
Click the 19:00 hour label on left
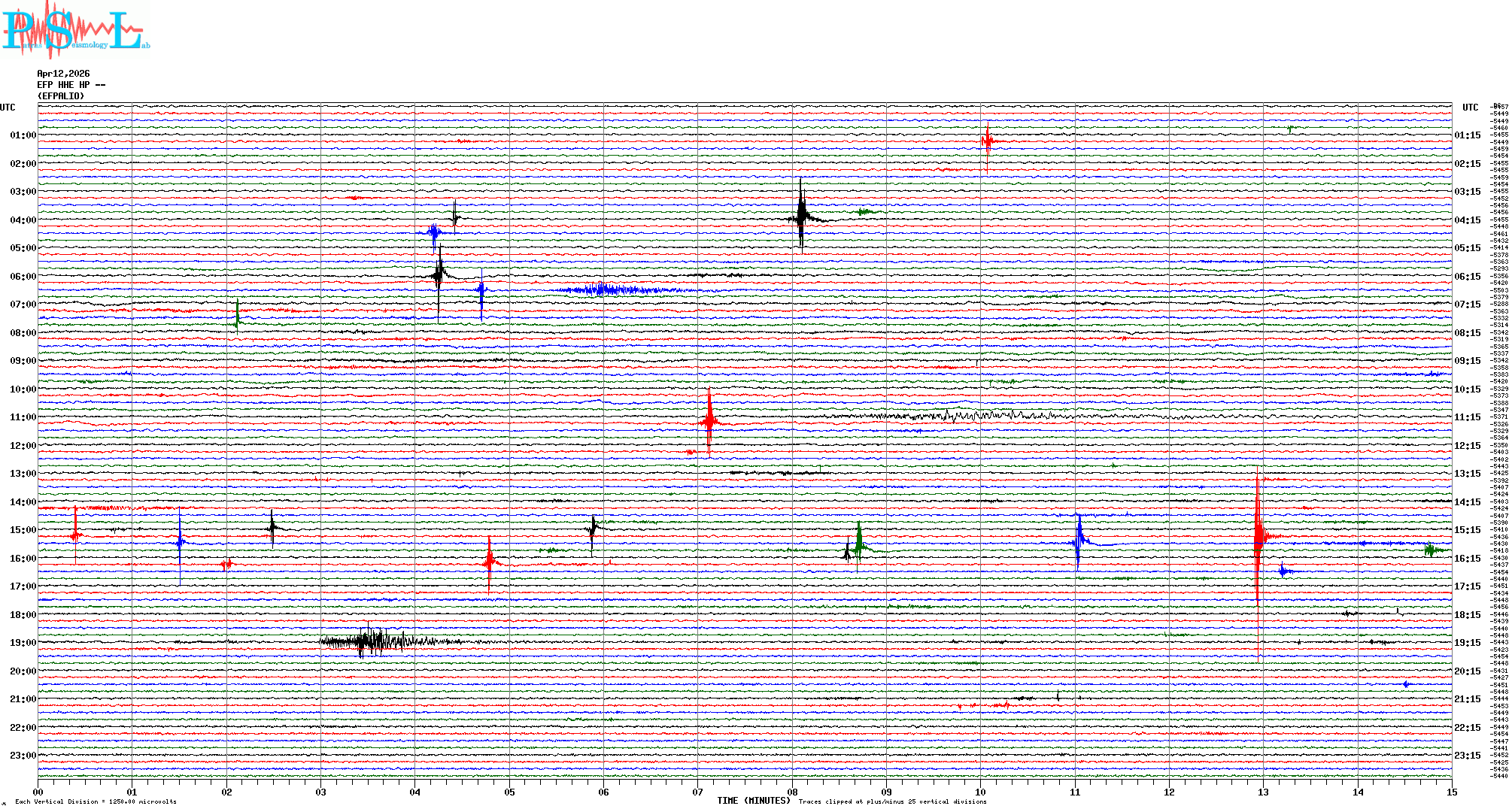pyautogui.click(x=23, y=643)
